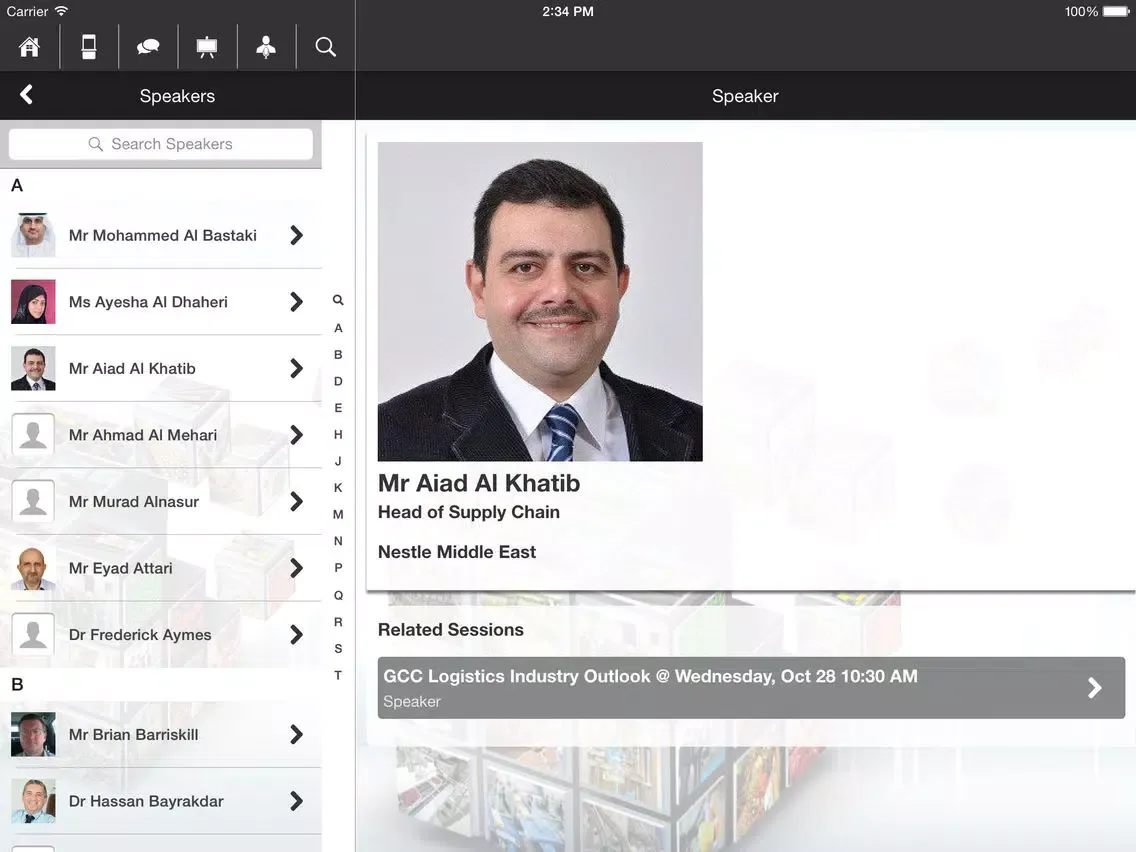Open the presentation board icon
The image size is (1136, 852).
[206, 47]
